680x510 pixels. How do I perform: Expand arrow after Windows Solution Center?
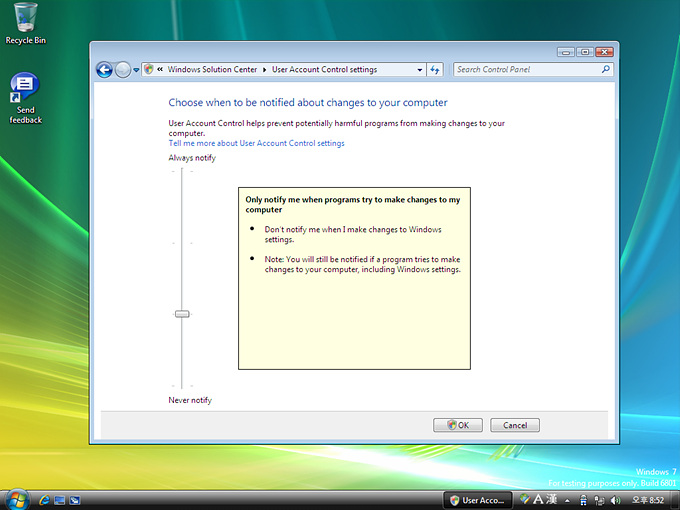tap(265, 70)
